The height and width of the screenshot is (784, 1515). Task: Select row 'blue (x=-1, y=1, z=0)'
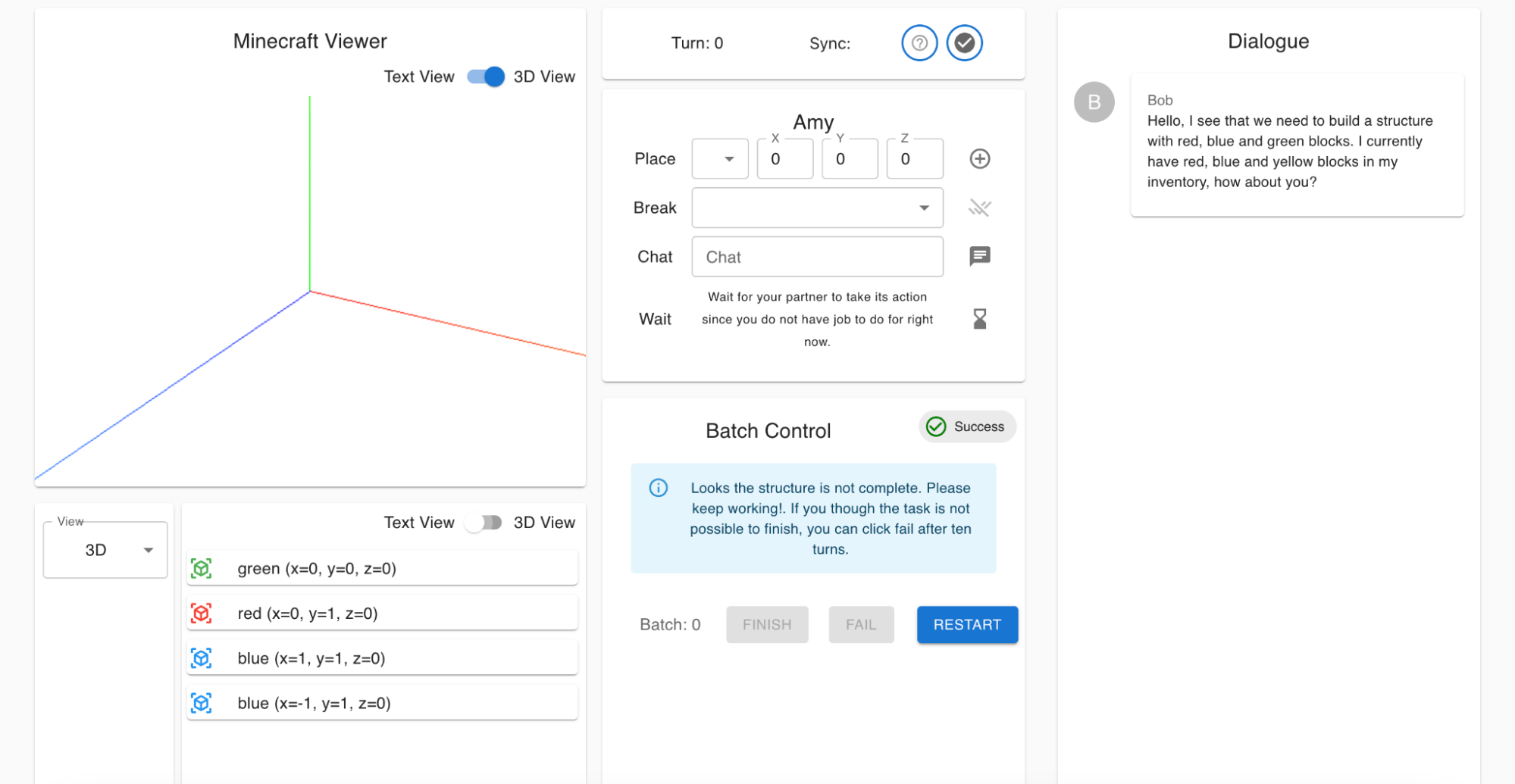(x=382, y=703)
